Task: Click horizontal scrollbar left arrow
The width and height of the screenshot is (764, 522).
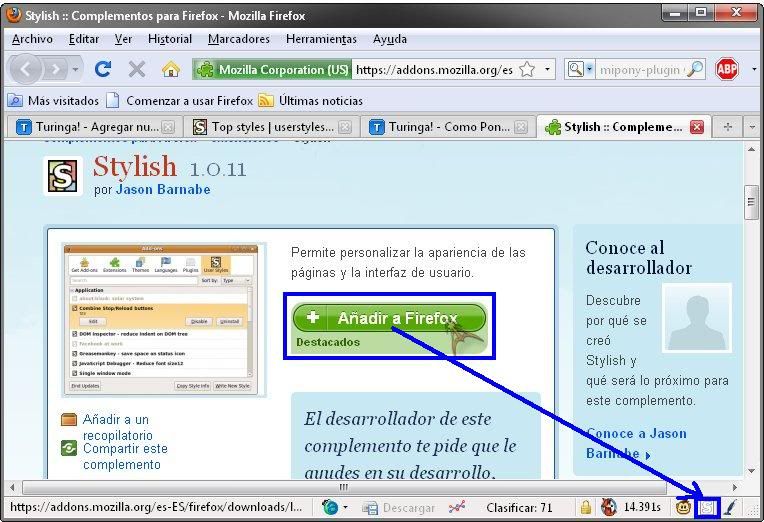Action: (x=12, y=487)
